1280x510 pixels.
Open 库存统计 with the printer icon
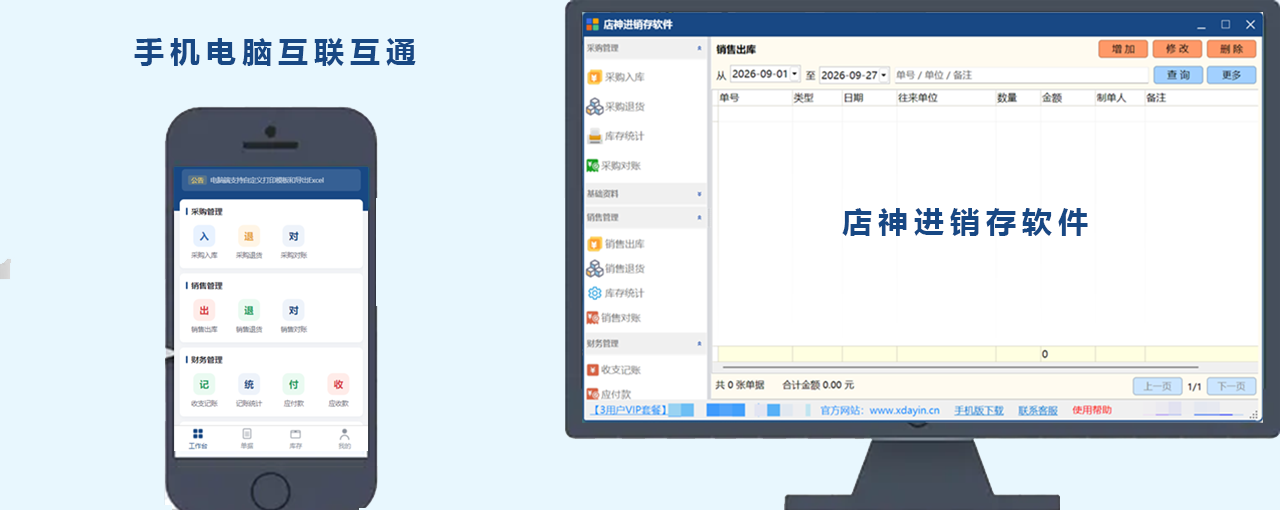tap(615, 136)
